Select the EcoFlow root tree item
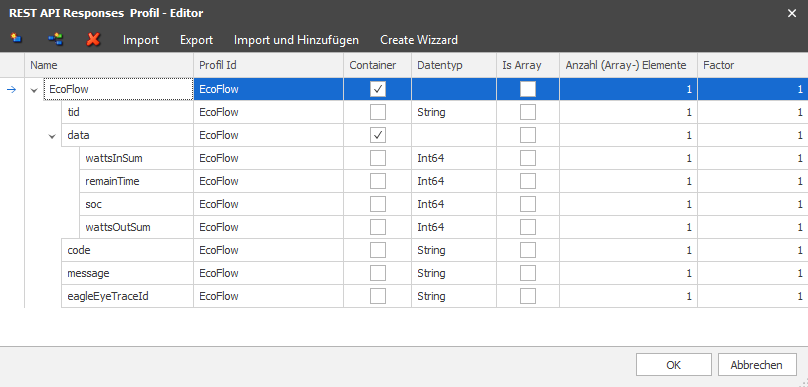The image size is (808, 387). point(118,89)
